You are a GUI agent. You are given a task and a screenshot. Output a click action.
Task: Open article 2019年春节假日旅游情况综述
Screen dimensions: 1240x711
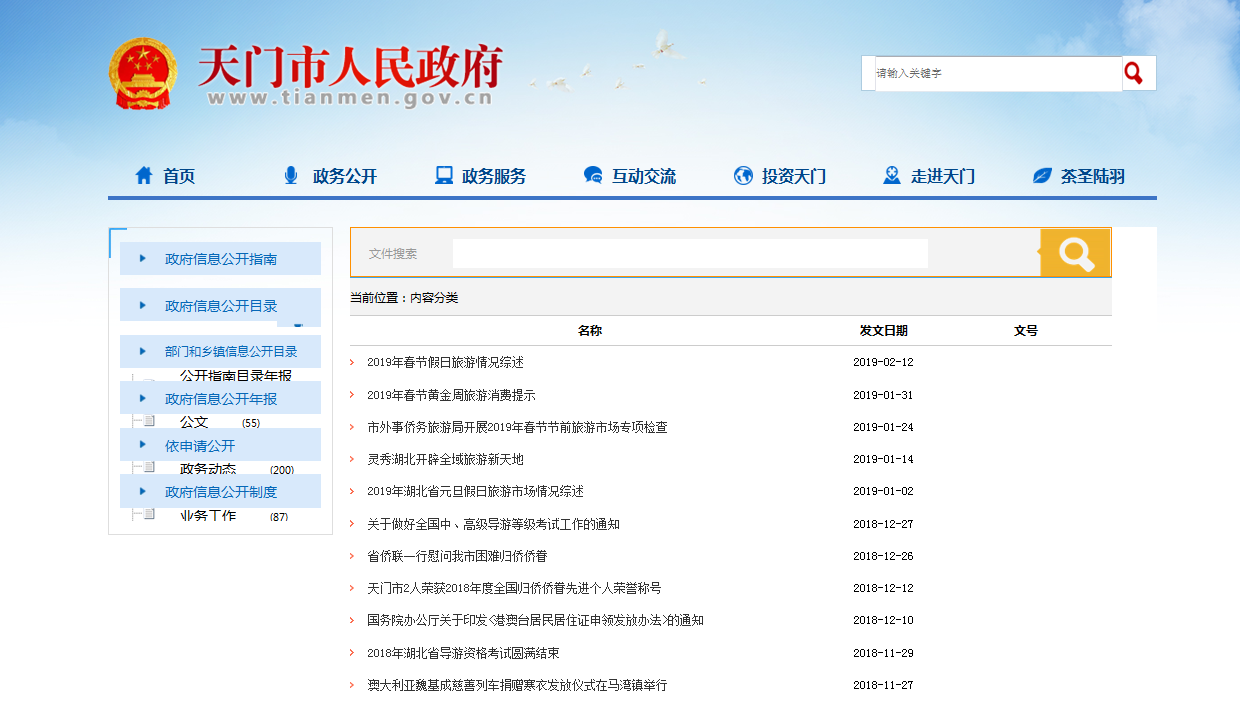coord(445,362)
